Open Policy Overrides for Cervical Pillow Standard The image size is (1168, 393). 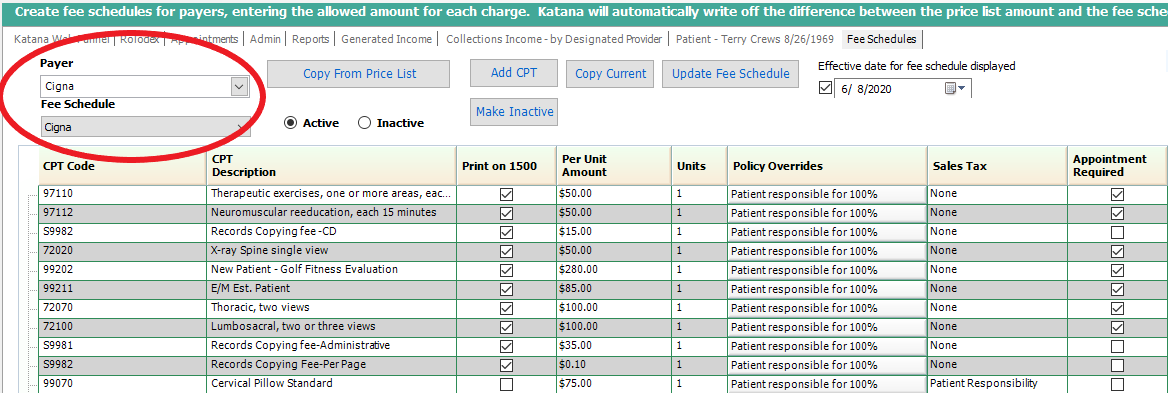[827, 384]
